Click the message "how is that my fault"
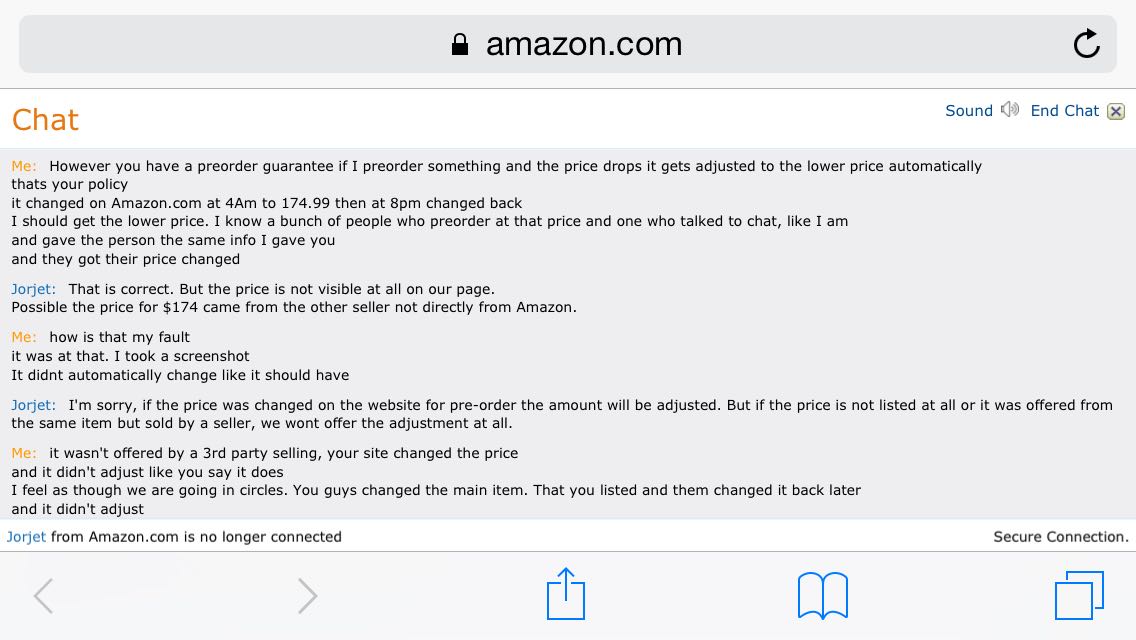1136x640 pixels. pos(120,337)
